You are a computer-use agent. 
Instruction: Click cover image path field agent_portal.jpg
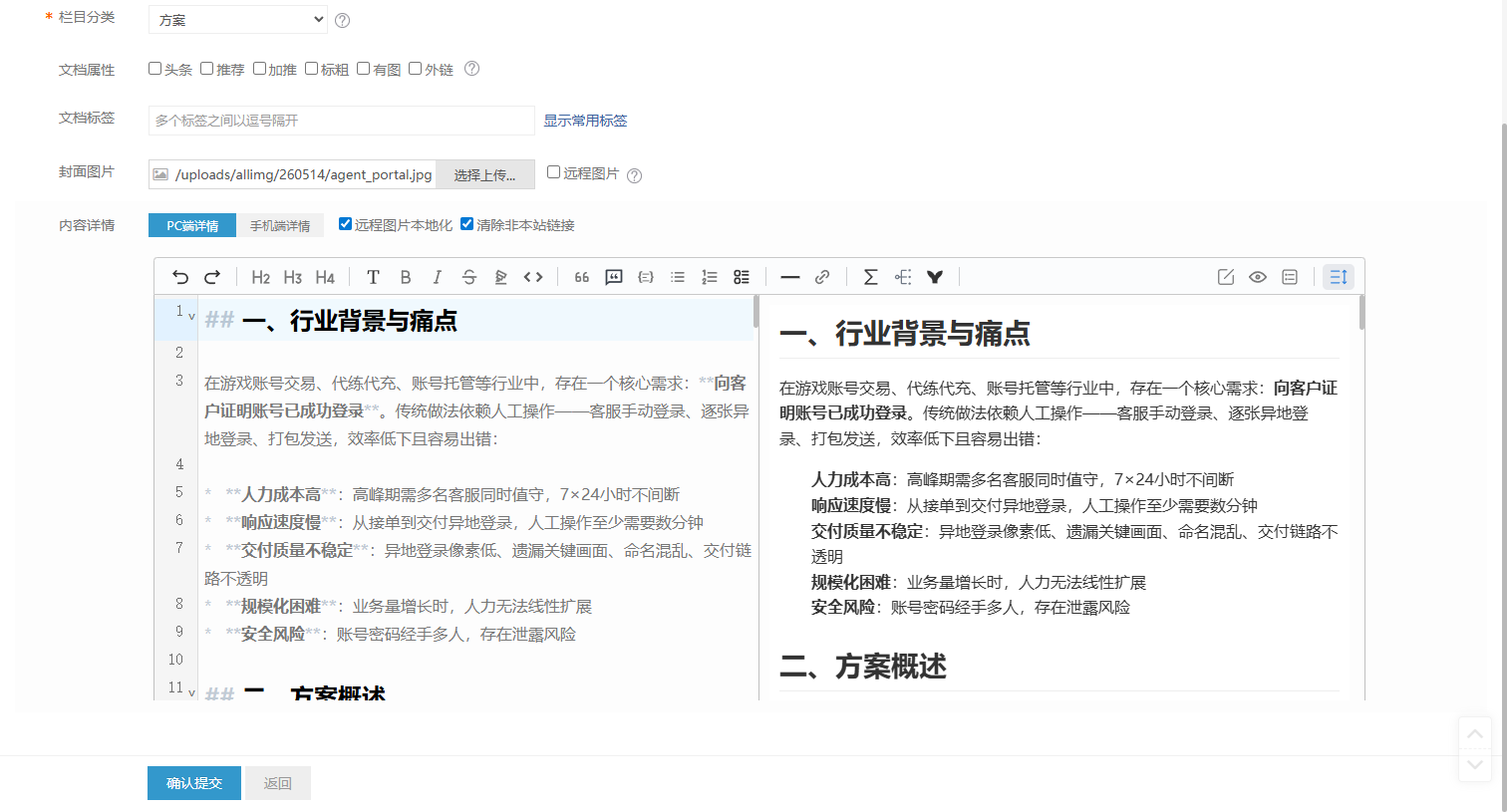coord(304,174)
